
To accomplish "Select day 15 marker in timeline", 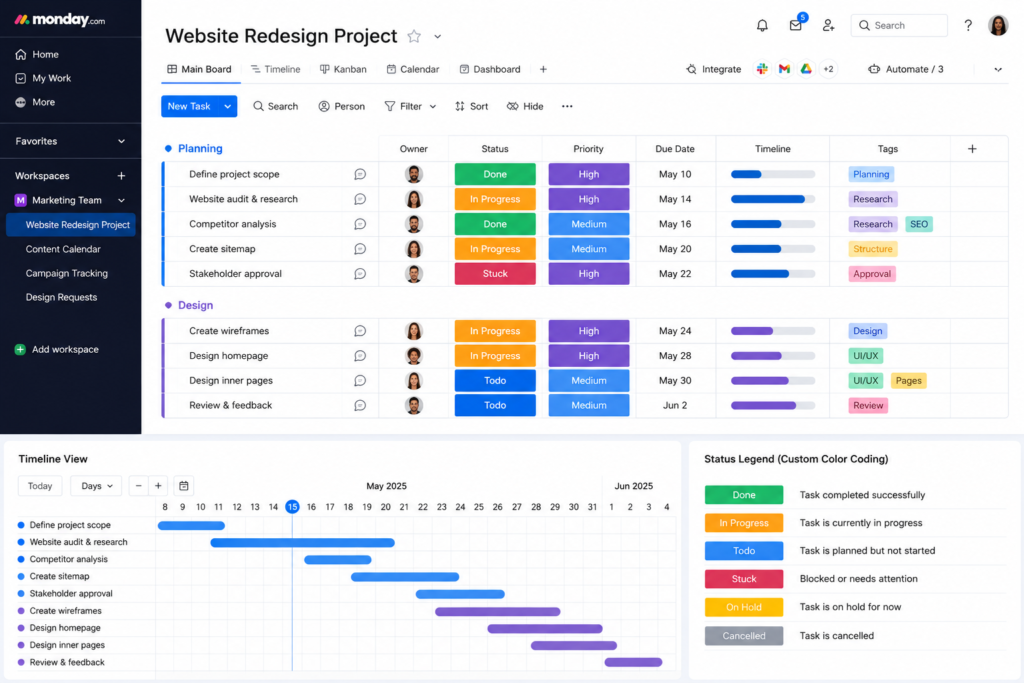I will pos(292,507).
